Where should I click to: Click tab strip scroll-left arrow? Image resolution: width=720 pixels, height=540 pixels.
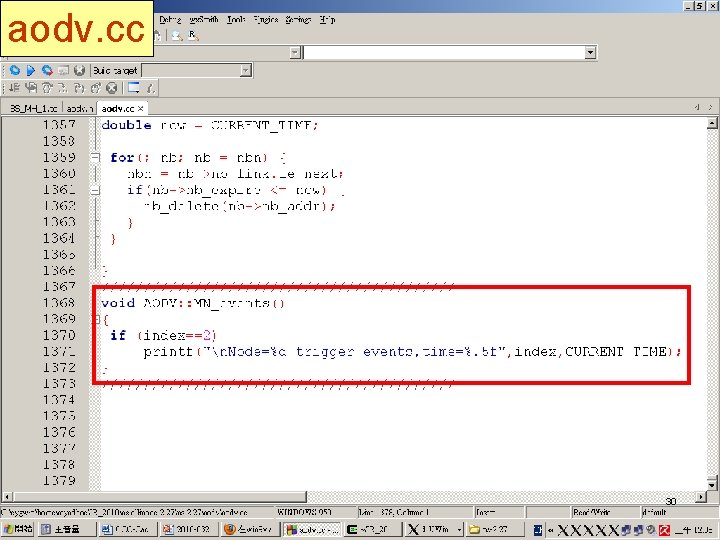697,107
